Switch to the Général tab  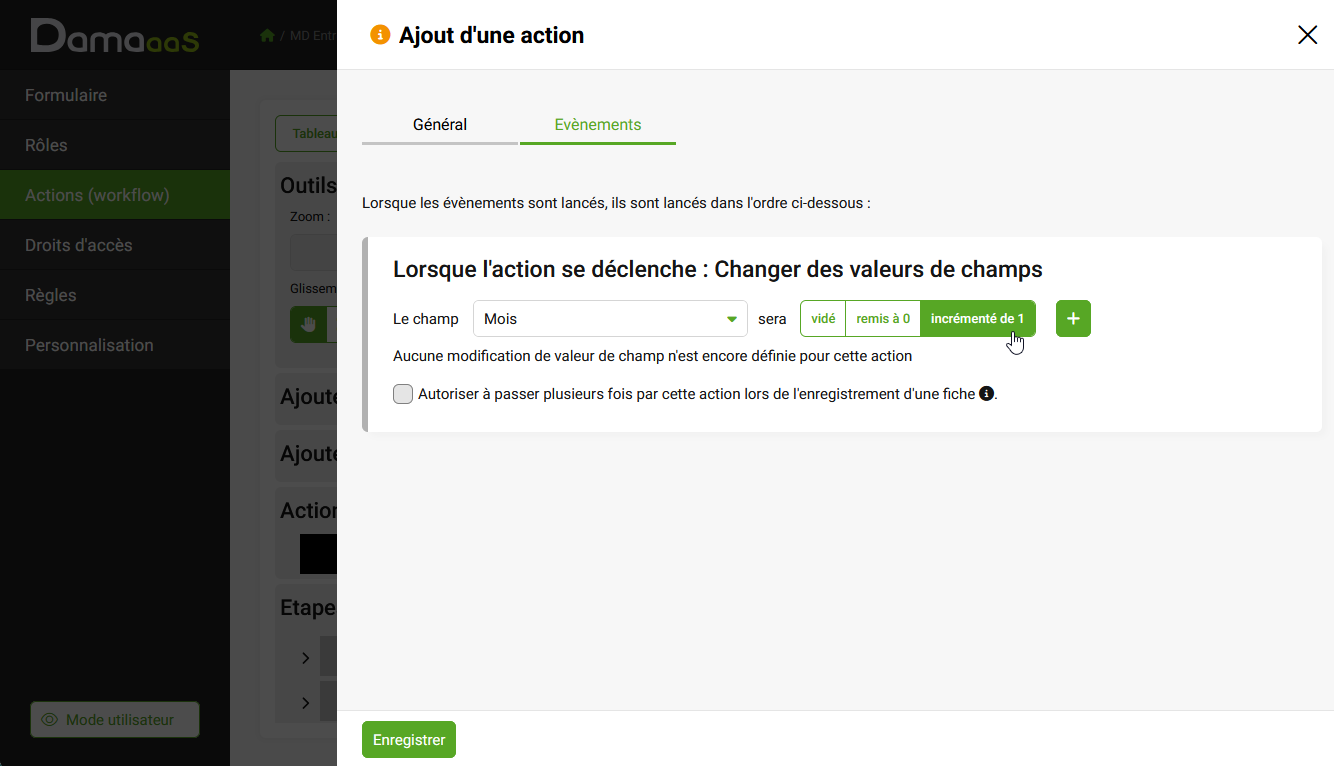coord(440,125)
